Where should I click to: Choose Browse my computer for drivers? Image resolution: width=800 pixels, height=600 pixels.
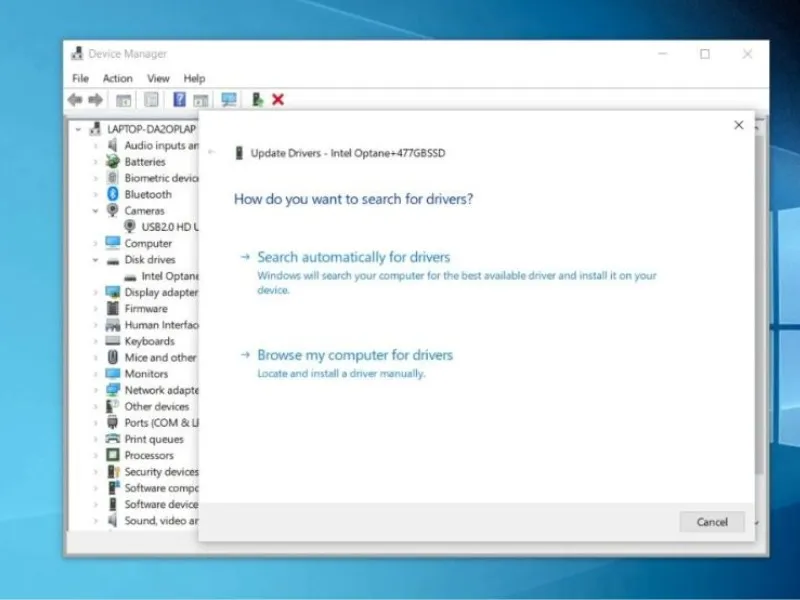tap(354, 355)
